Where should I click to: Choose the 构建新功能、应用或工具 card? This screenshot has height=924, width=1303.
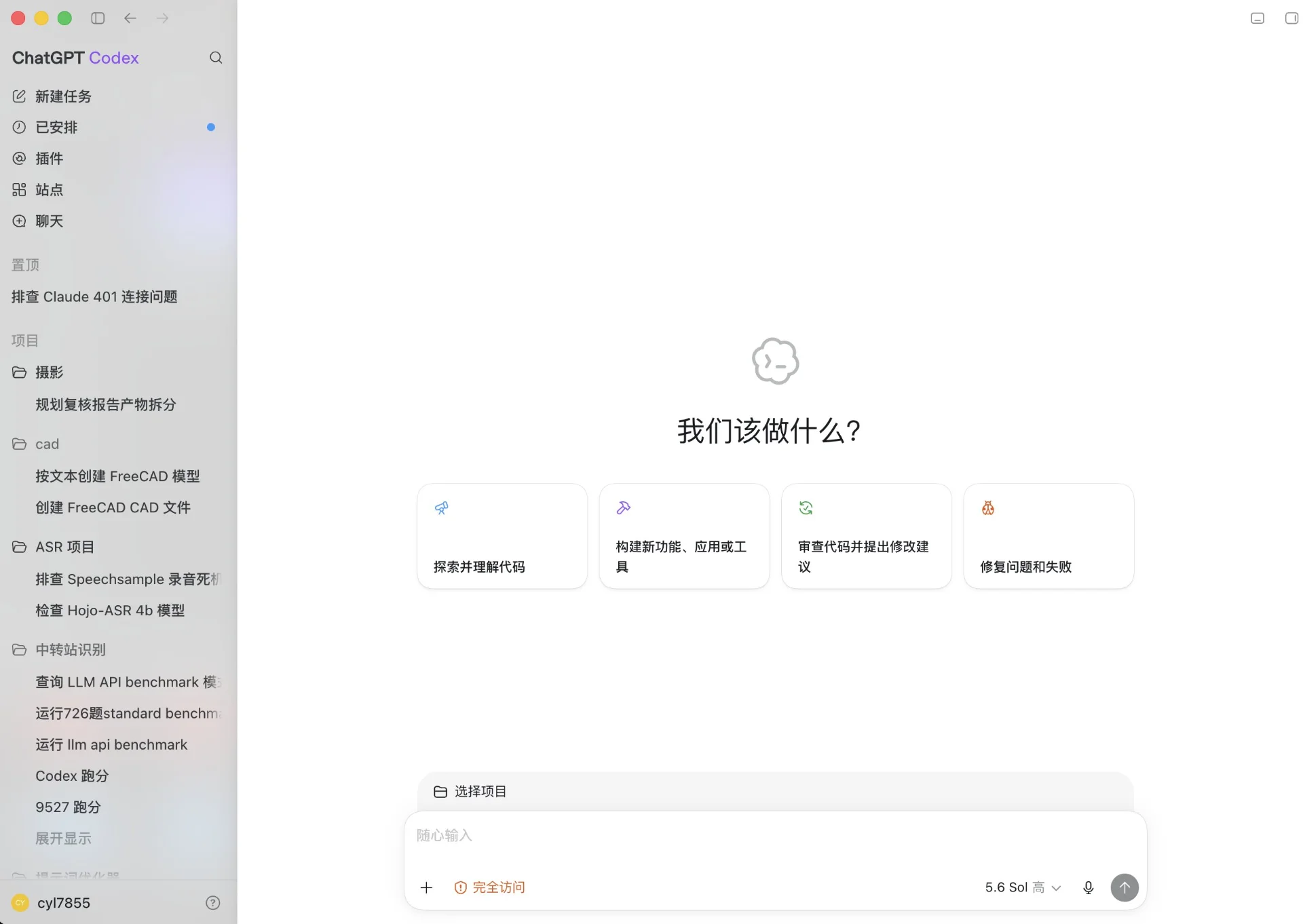684,536
